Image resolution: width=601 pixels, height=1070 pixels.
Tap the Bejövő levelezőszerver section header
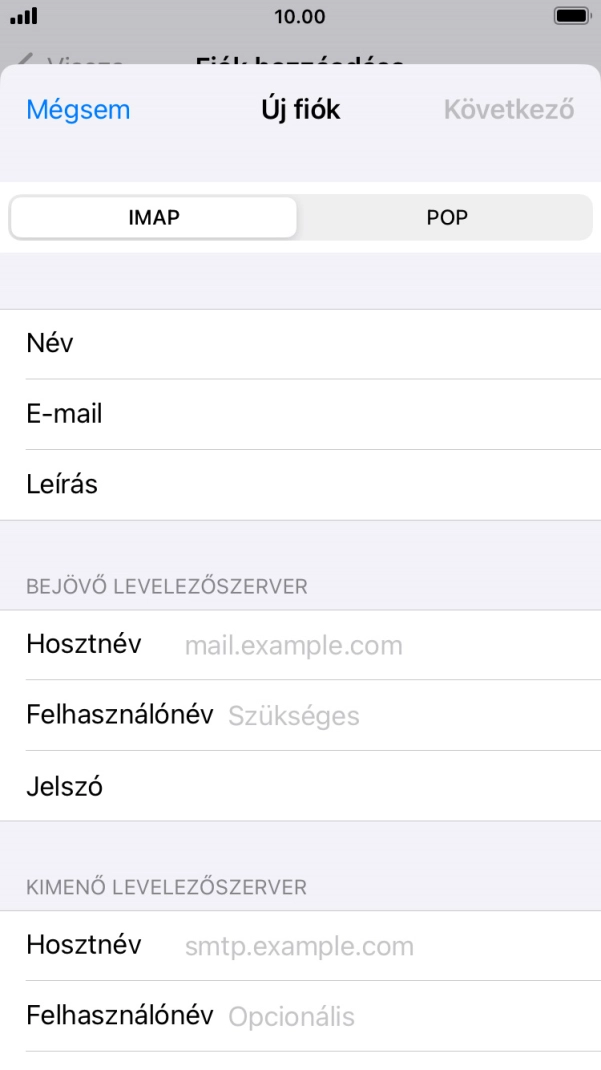(x=166, y=587)
